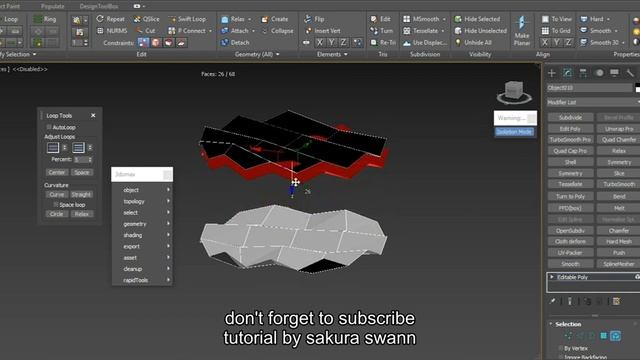Click the Collapse geometry tool
Image resolution: width=640 pixels, height=360 pixels.
point(278,31)
